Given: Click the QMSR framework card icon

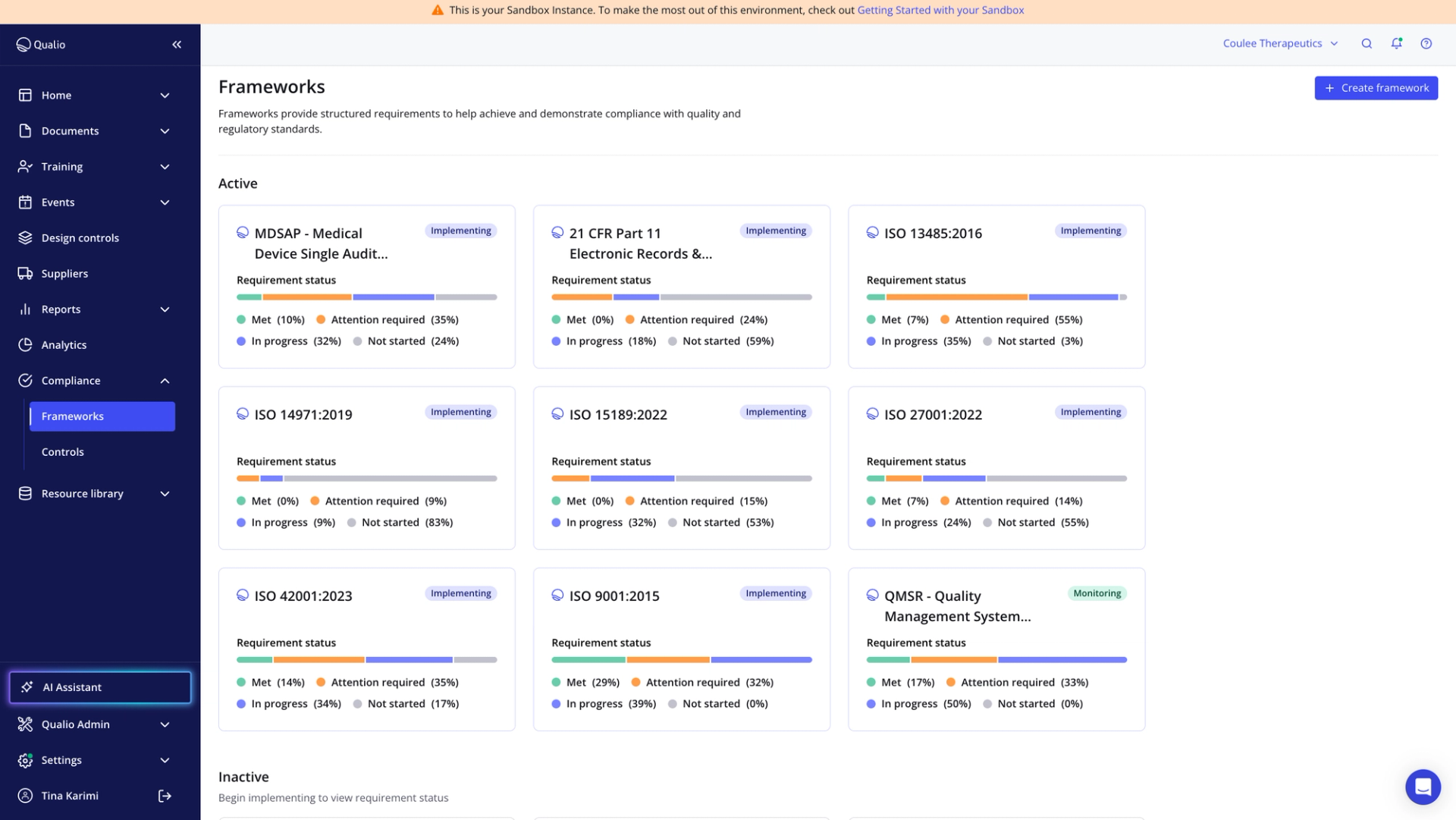Looking at the screenshot, I should 873,595.
